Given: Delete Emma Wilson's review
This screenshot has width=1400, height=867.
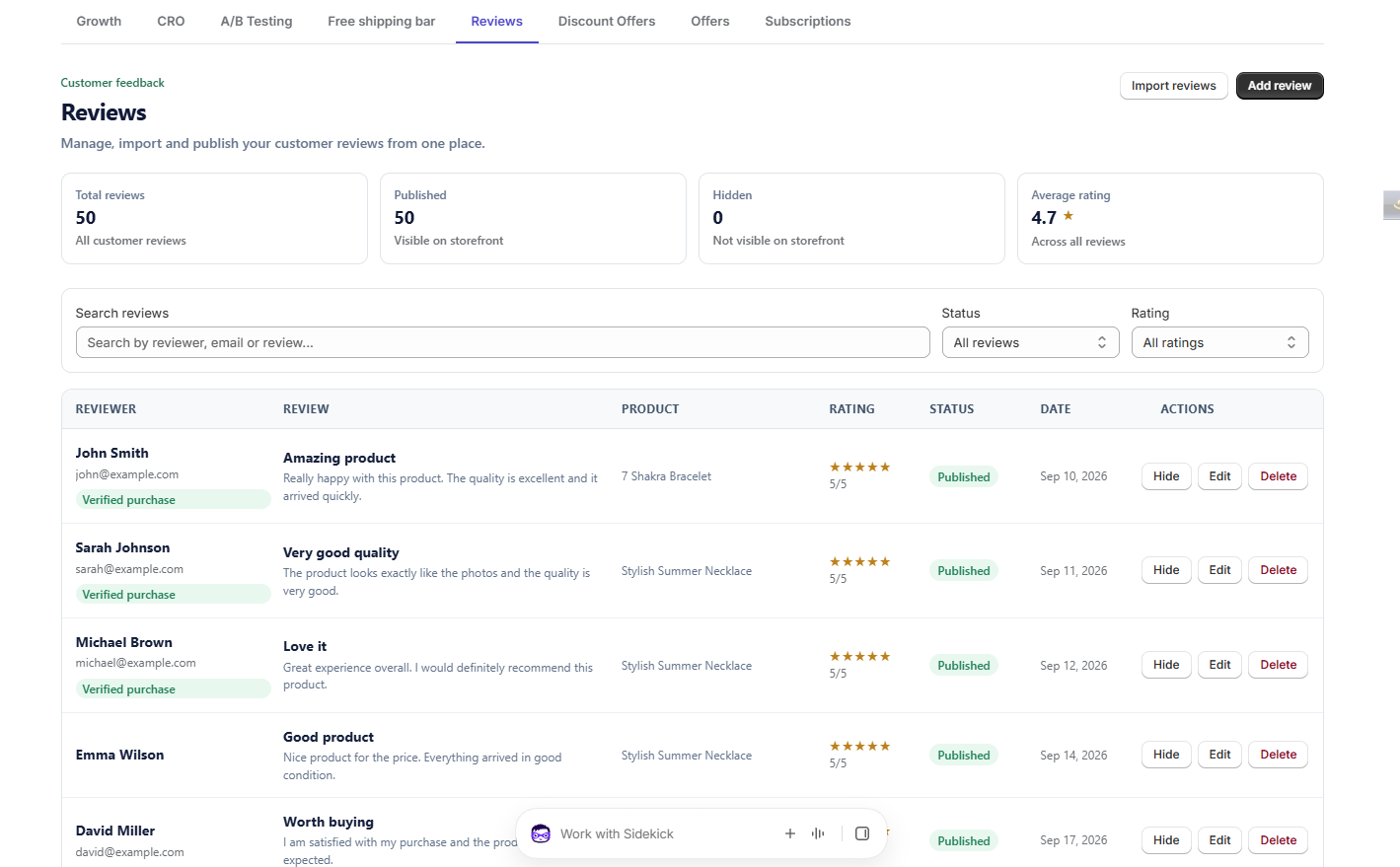Looking at the screenshot, I should click(x=1279, y=755).
